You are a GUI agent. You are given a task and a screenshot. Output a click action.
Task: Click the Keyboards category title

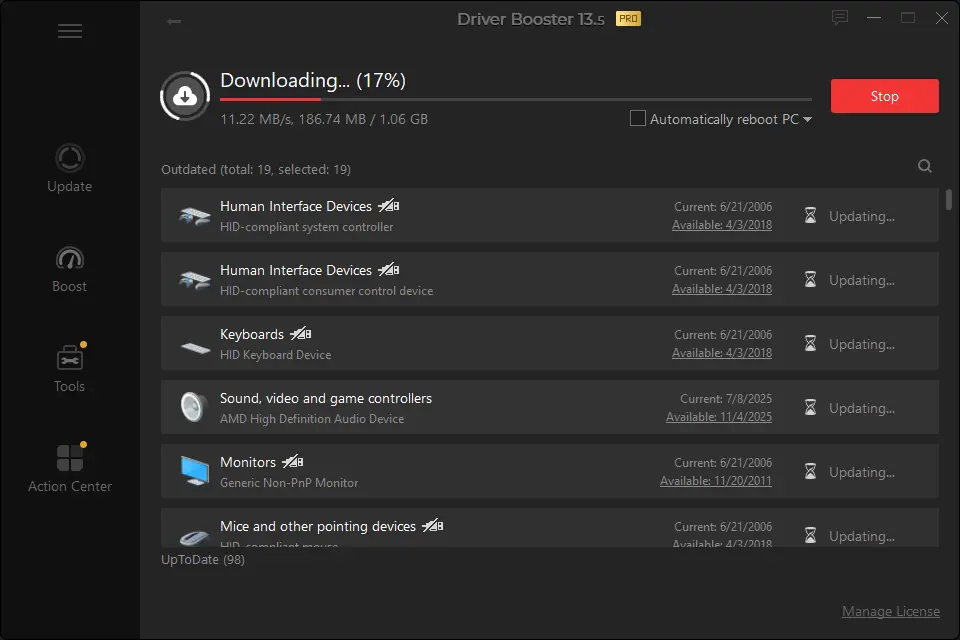click(x=252, y=334)
